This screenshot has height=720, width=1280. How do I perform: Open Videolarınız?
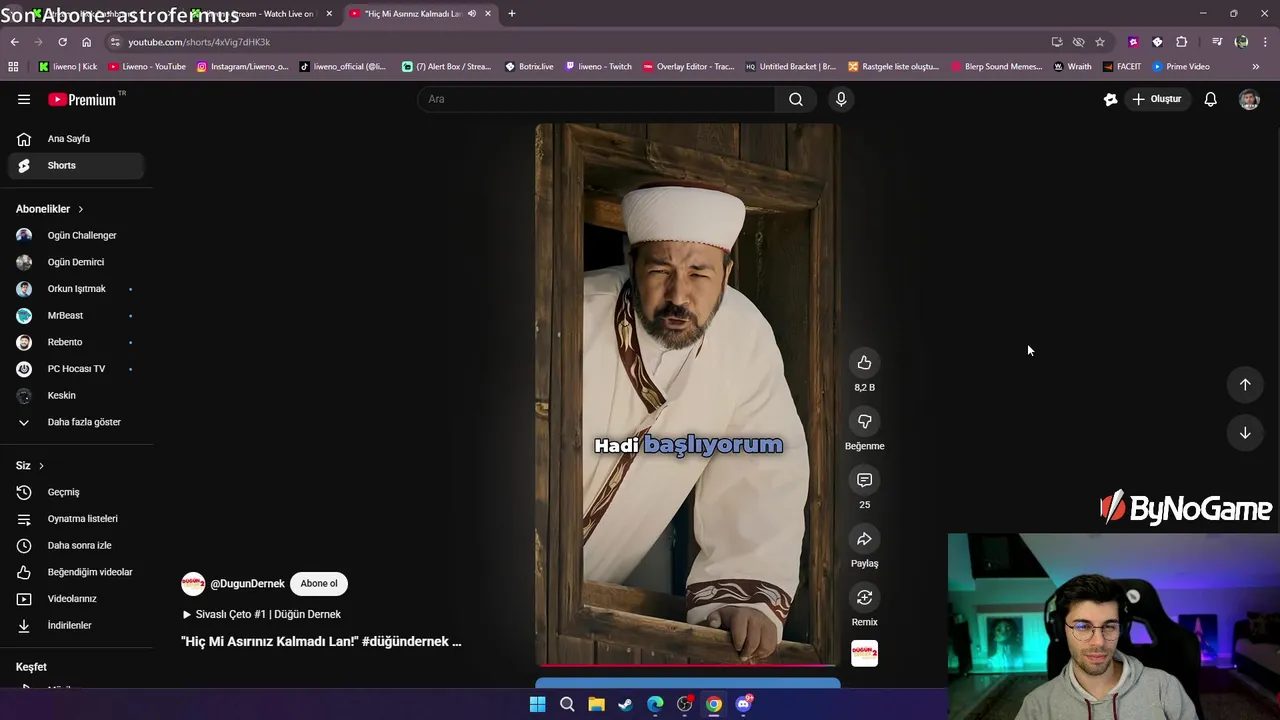click(x=76, y=599)
